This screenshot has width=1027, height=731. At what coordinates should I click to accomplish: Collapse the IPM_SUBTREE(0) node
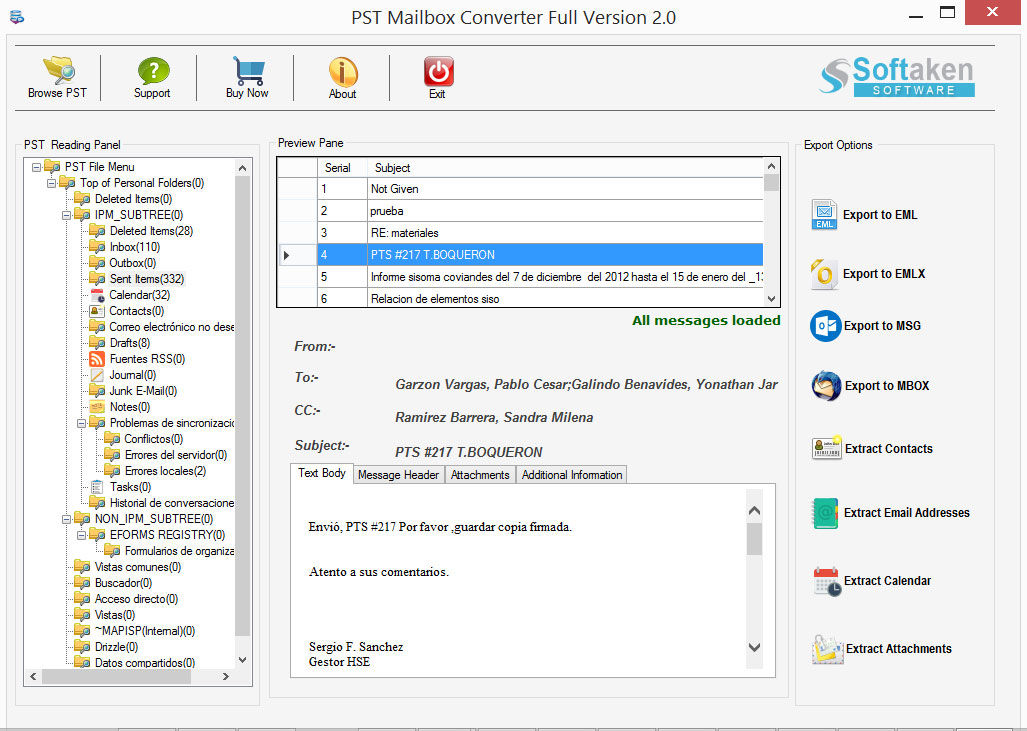pos(67,215)
